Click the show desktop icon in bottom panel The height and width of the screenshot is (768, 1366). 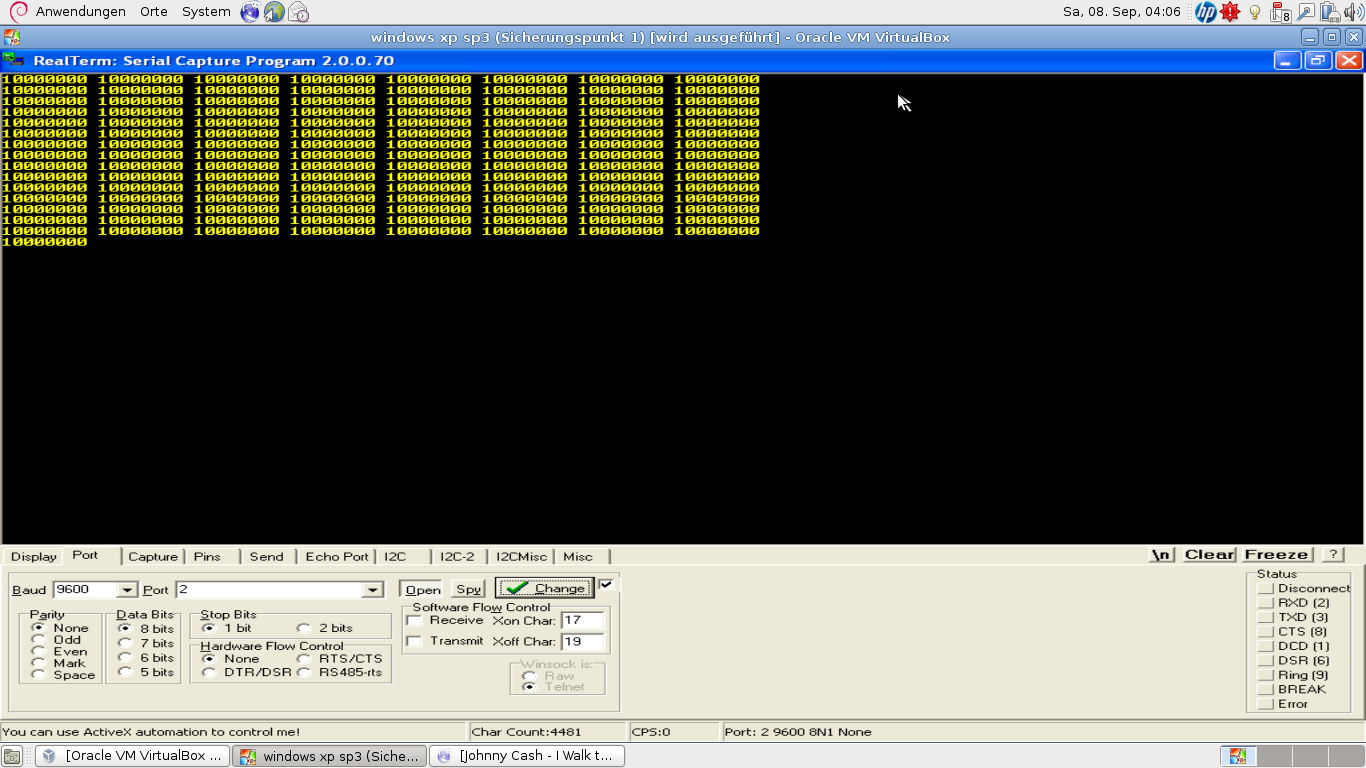(12, 756)
